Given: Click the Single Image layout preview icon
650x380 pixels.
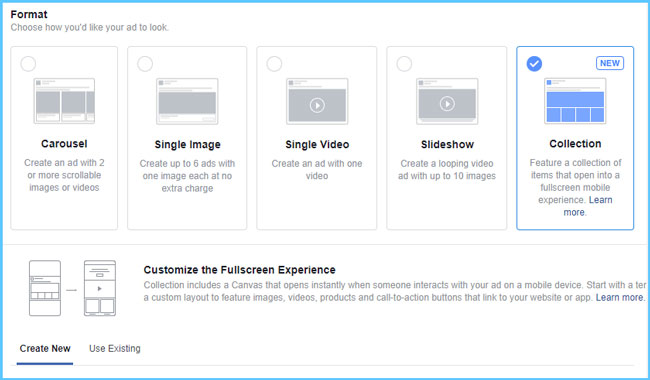Looking at the screenshot, I should pyautogui.click(x=187, y=101).
